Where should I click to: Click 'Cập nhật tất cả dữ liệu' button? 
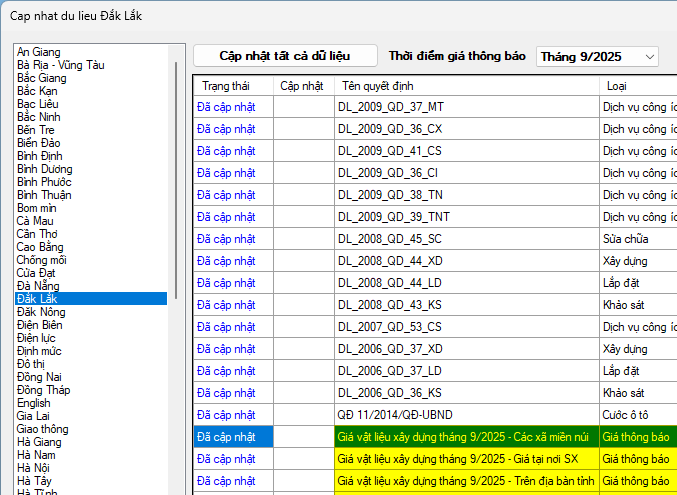[x=285, y=56]
